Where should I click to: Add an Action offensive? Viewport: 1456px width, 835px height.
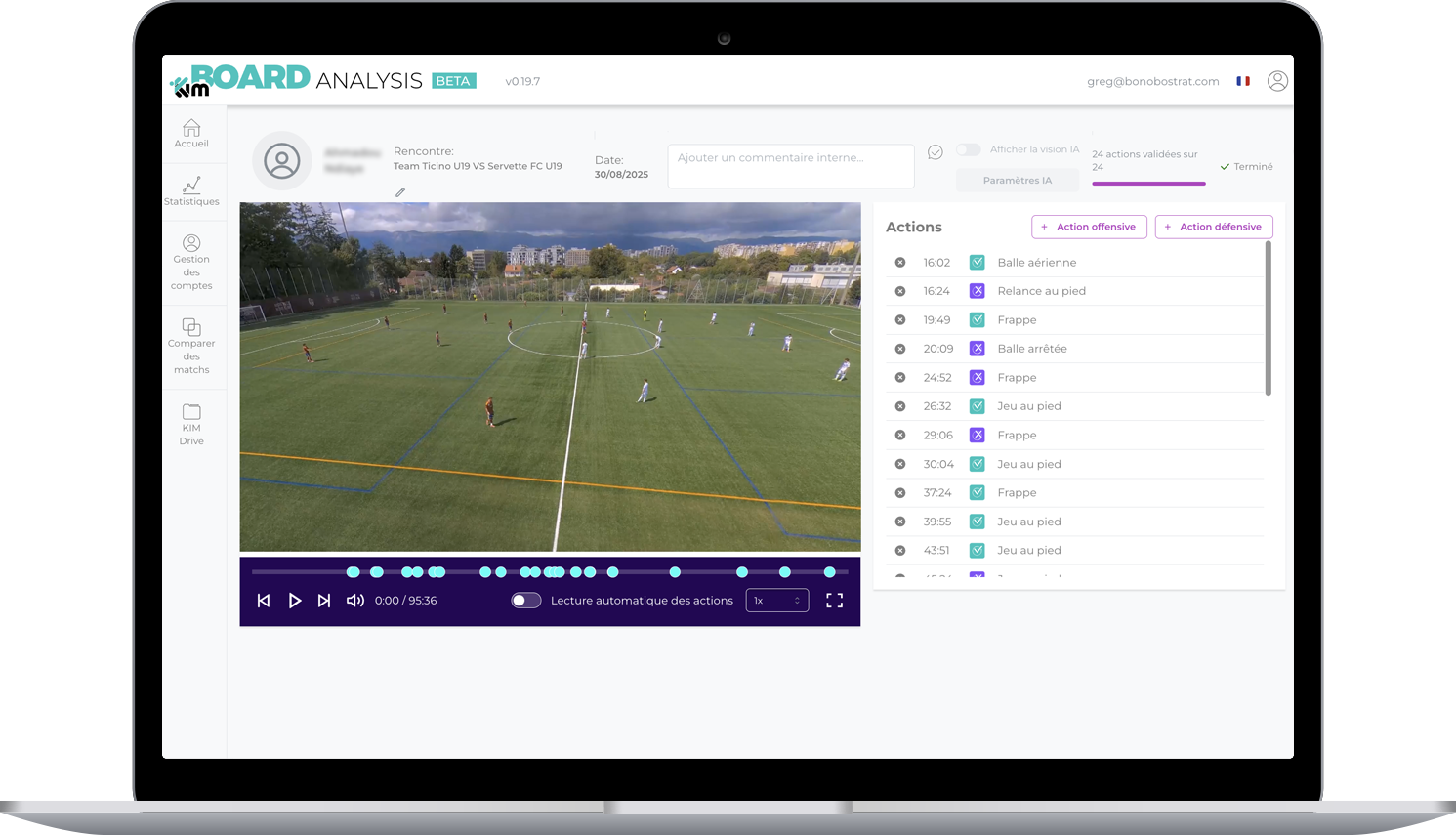[x=1089, y=227]
